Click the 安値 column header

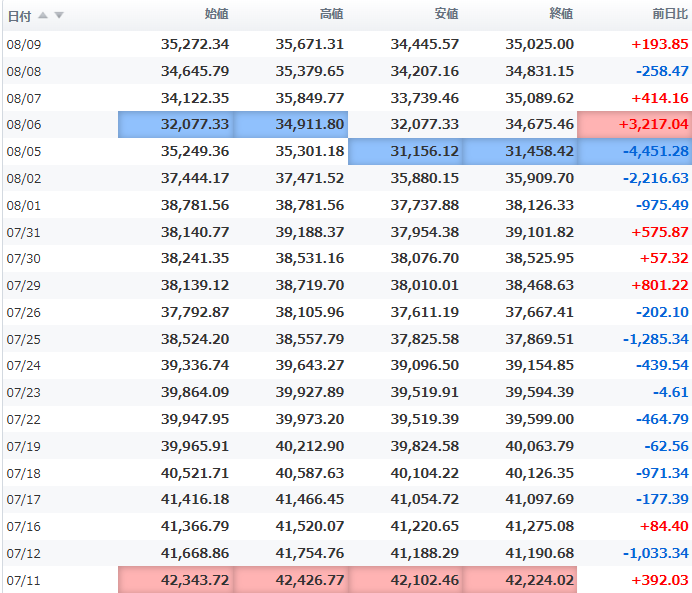point(446,14)
